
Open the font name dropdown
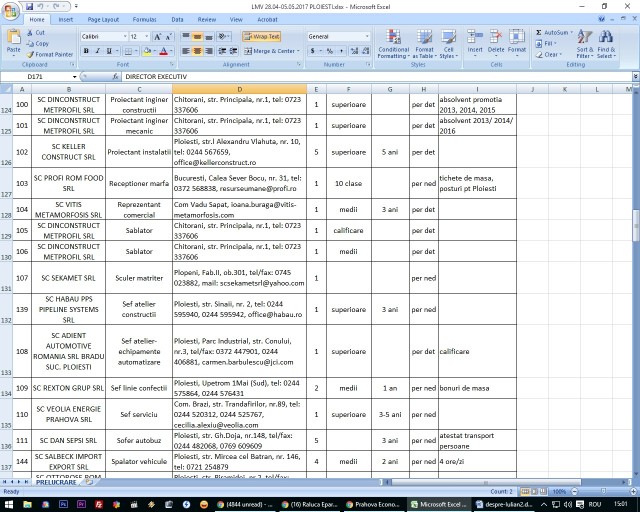coord(125,37)
